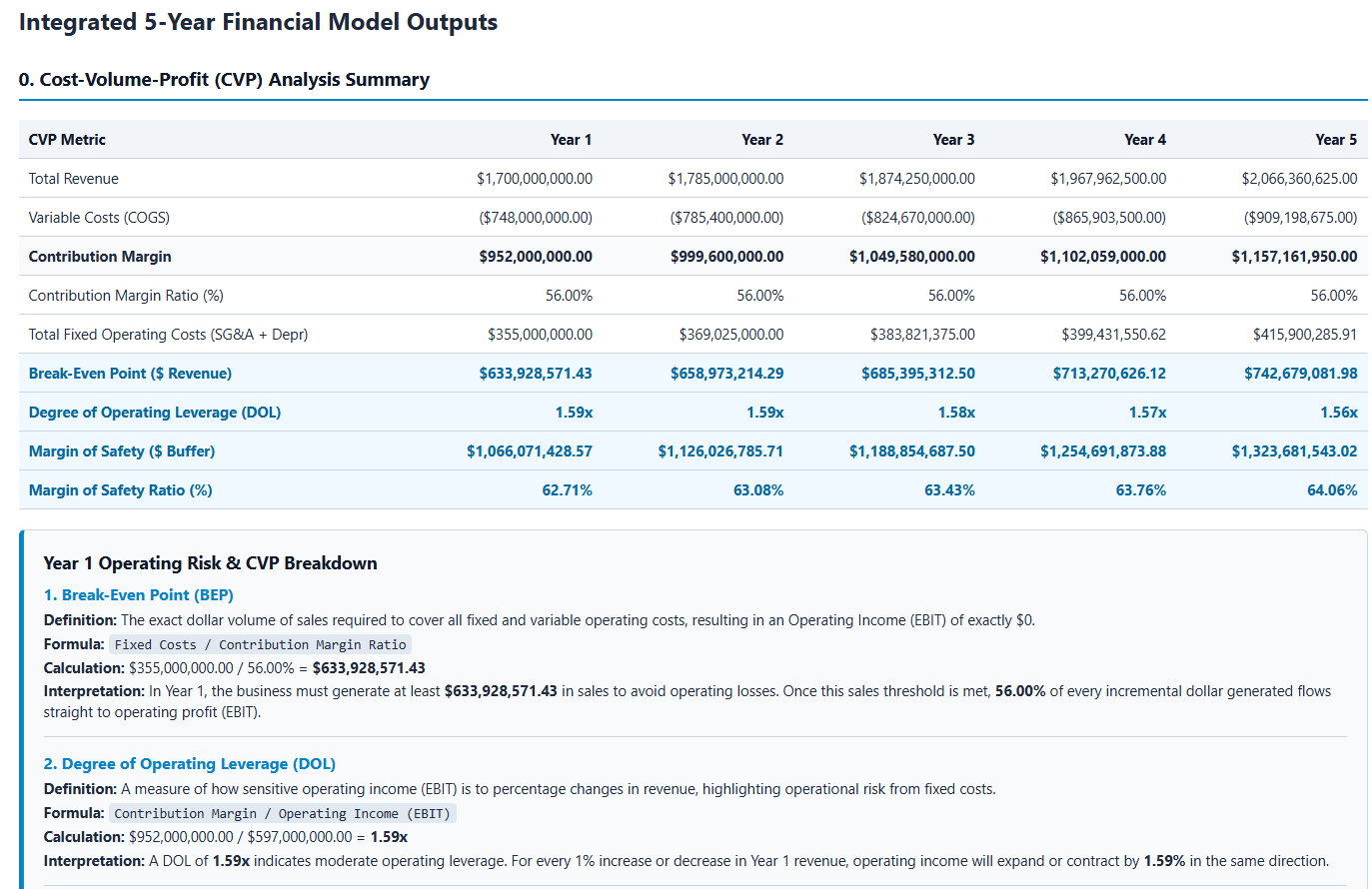Click the "Contribution Margin / Operating Income (EBIT)" formula
1372x889 pixels.
(283, 814)
